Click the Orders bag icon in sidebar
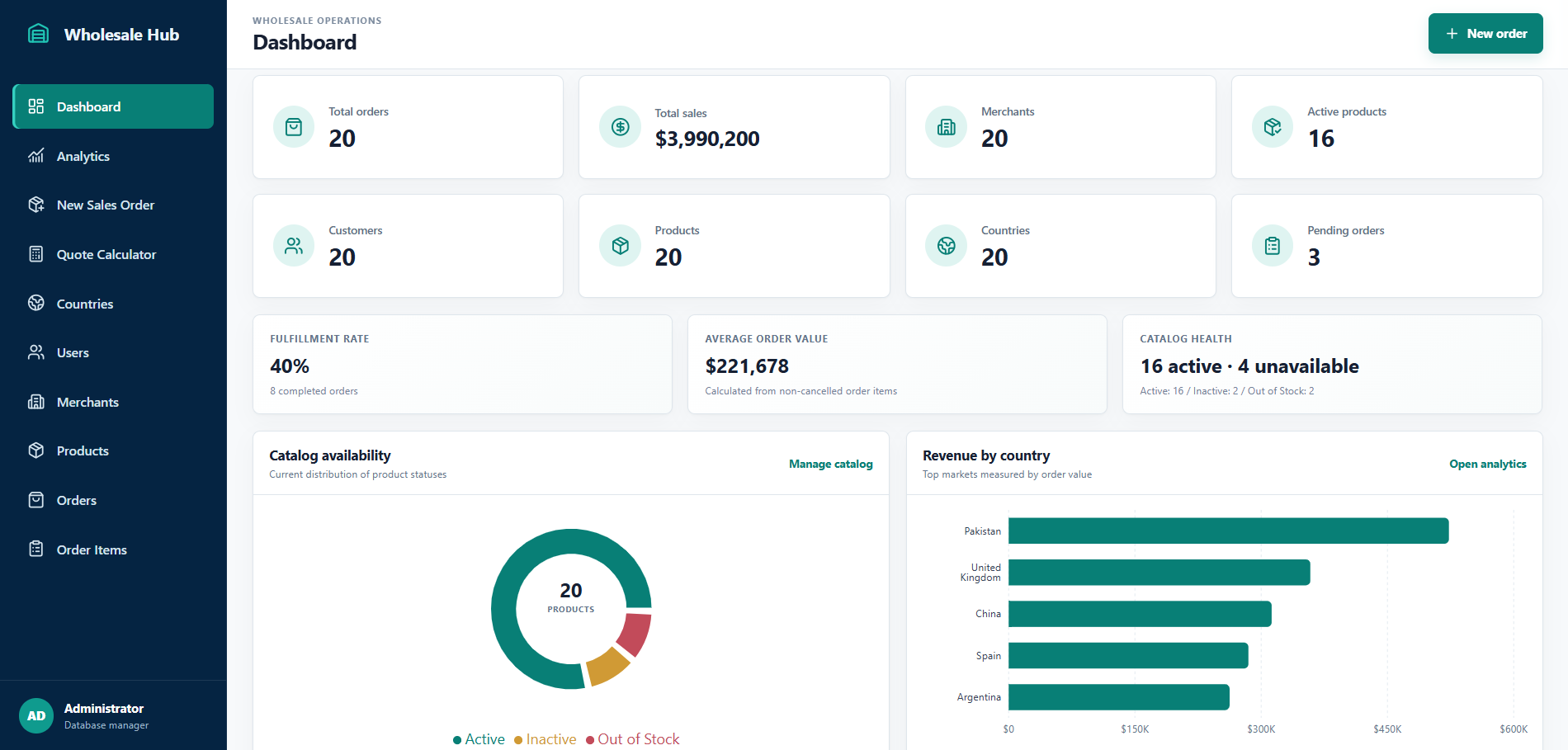Screen dimensions: 1568x750 coord(35,500)
